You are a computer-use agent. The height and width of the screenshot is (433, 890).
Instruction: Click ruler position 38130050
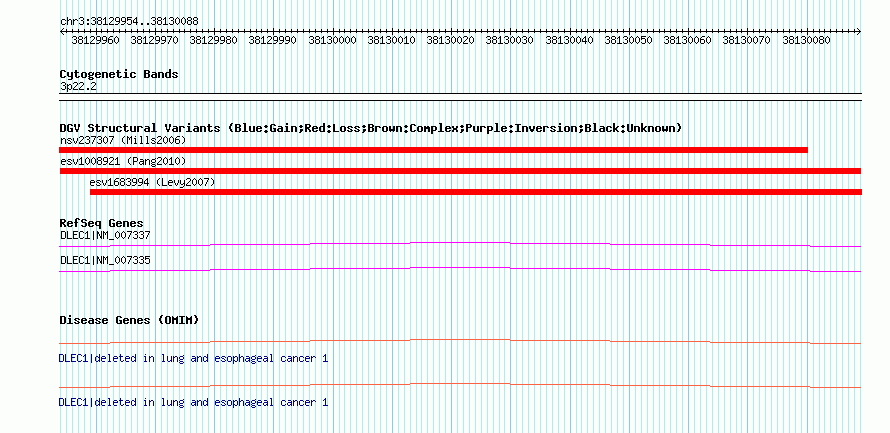(628, 40)
